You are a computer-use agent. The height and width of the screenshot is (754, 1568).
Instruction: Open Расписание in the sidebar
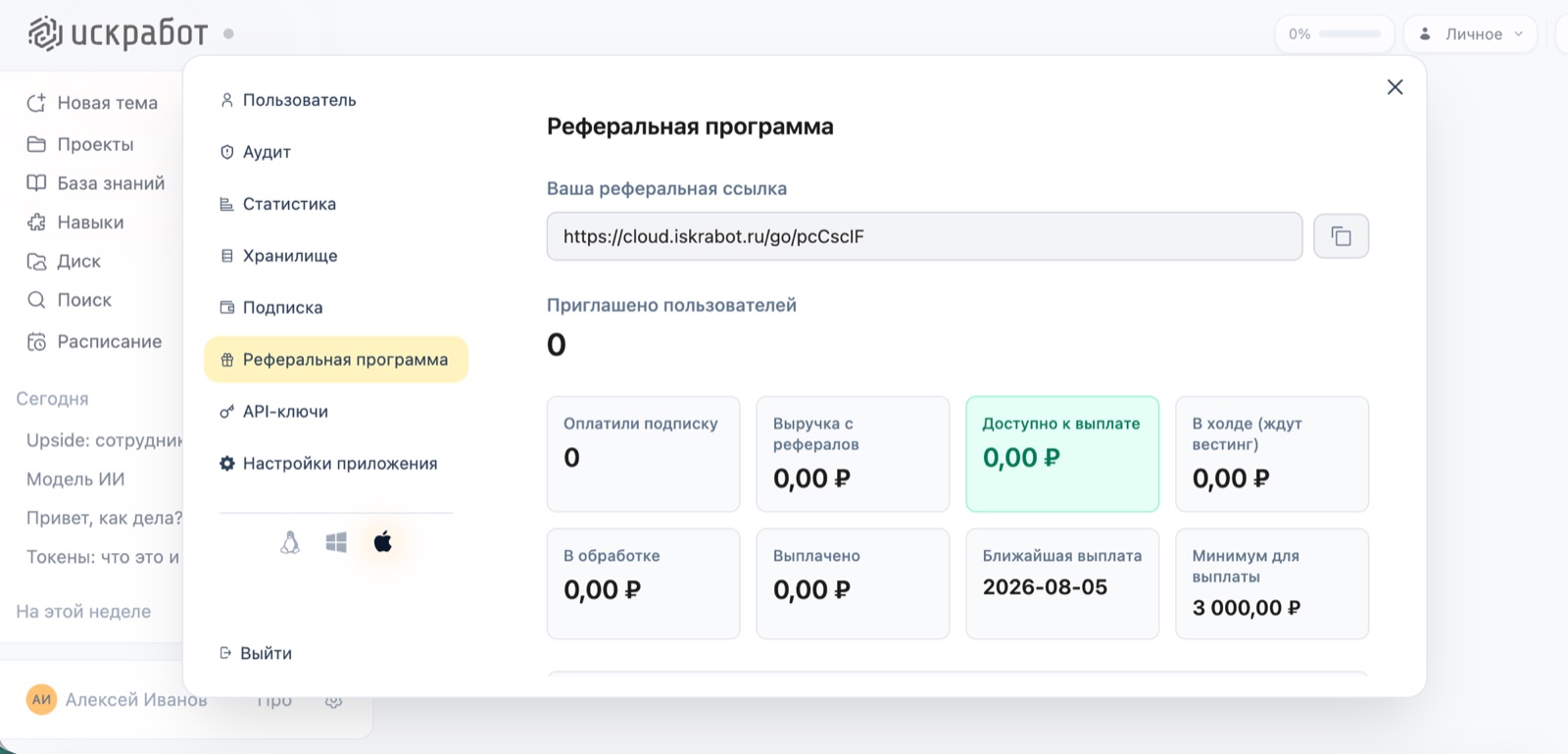click(x=93, y=341)
